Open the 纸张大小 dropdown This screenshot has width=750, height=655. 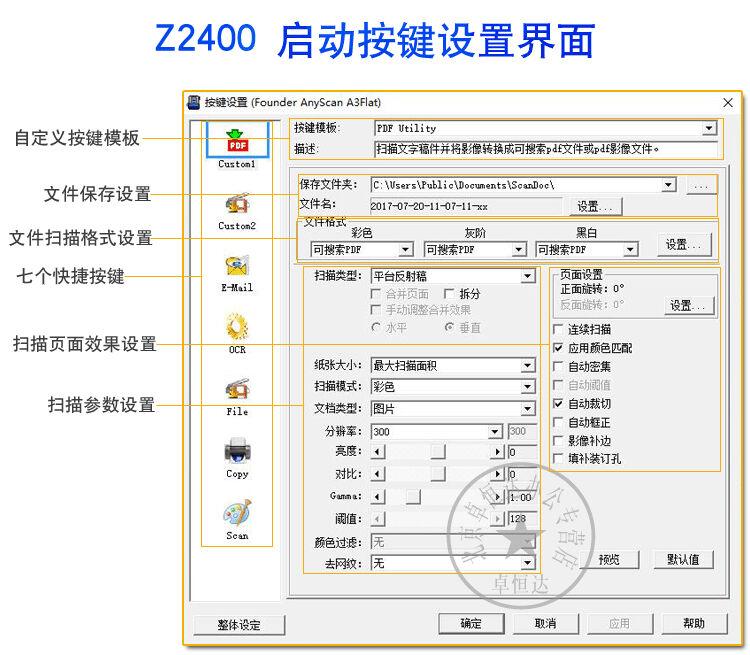528,366
